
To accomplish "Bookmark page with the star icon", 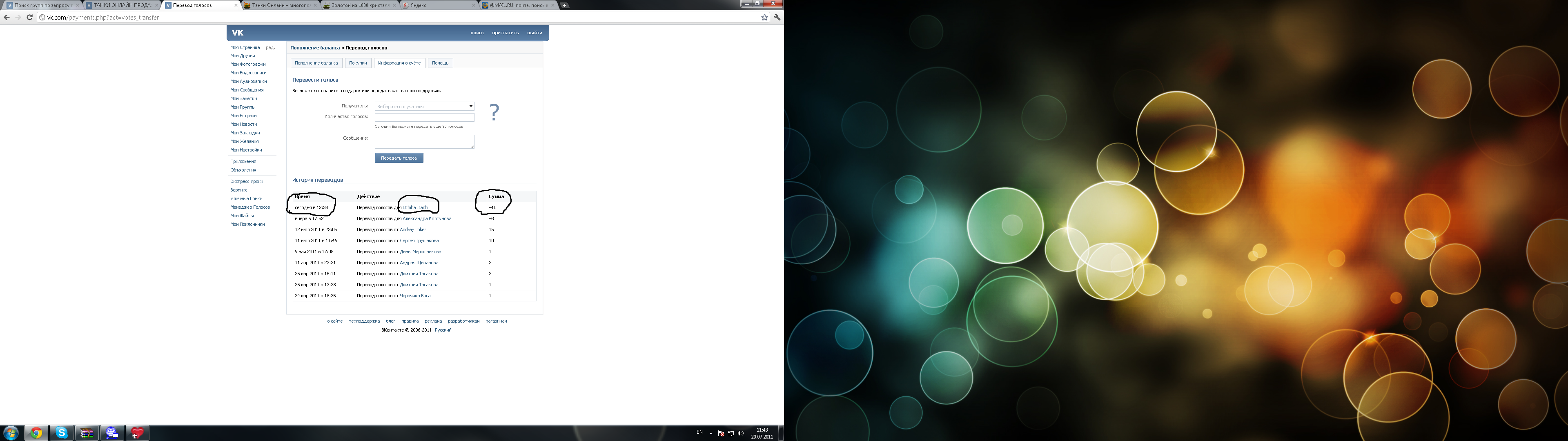I will [x=764, y=17].
